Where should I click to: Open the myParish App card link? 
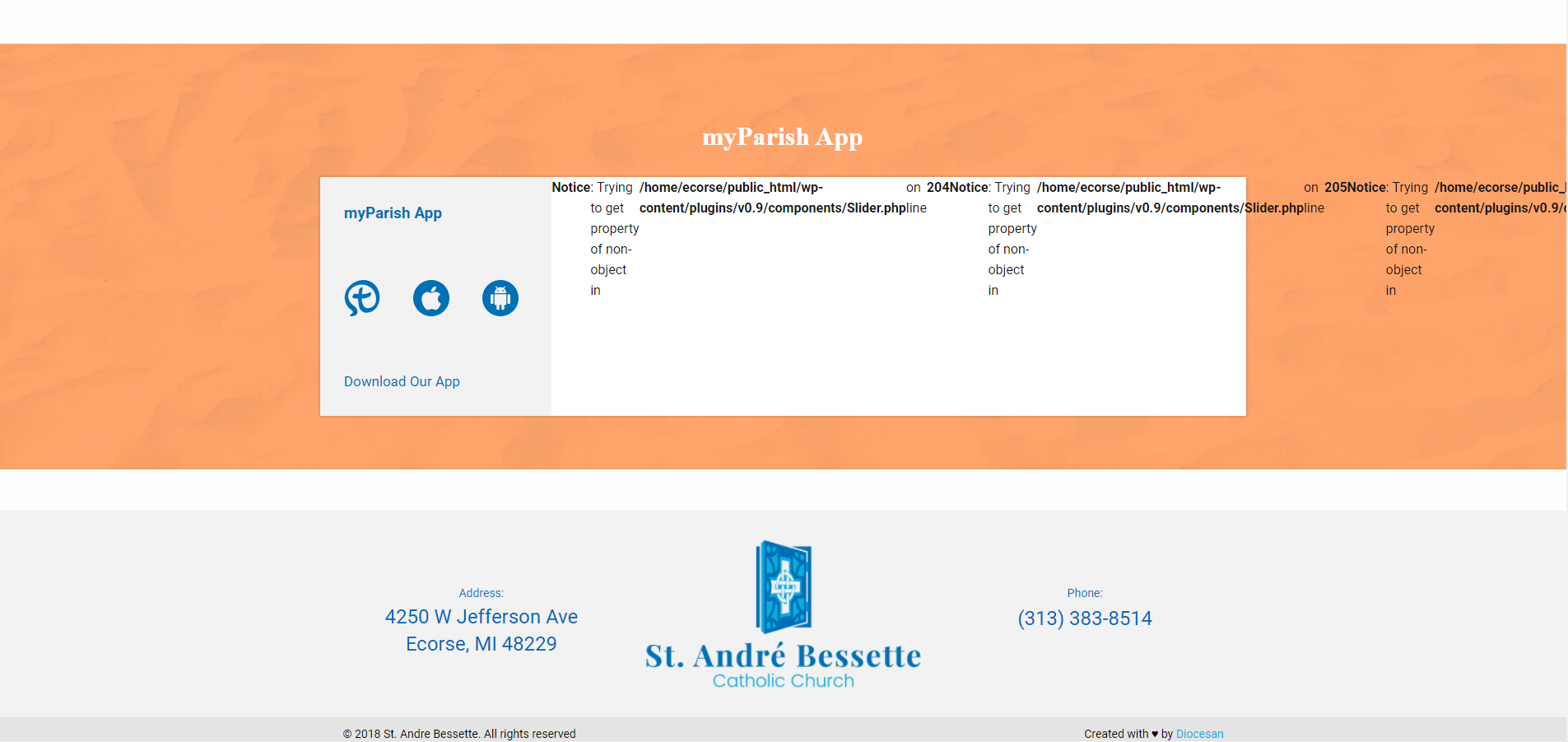393,213
